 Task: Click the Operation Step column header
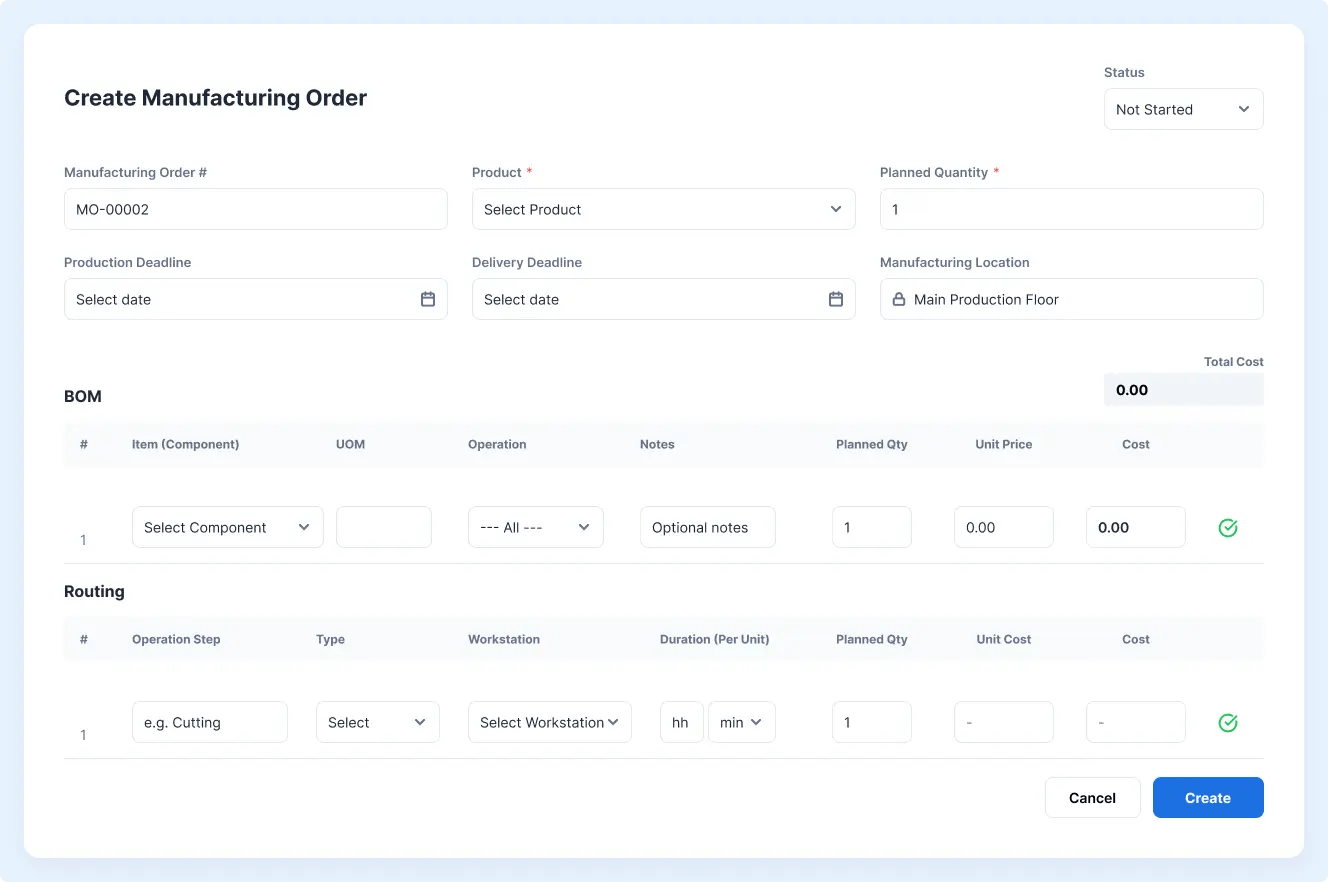coord(176,639)
